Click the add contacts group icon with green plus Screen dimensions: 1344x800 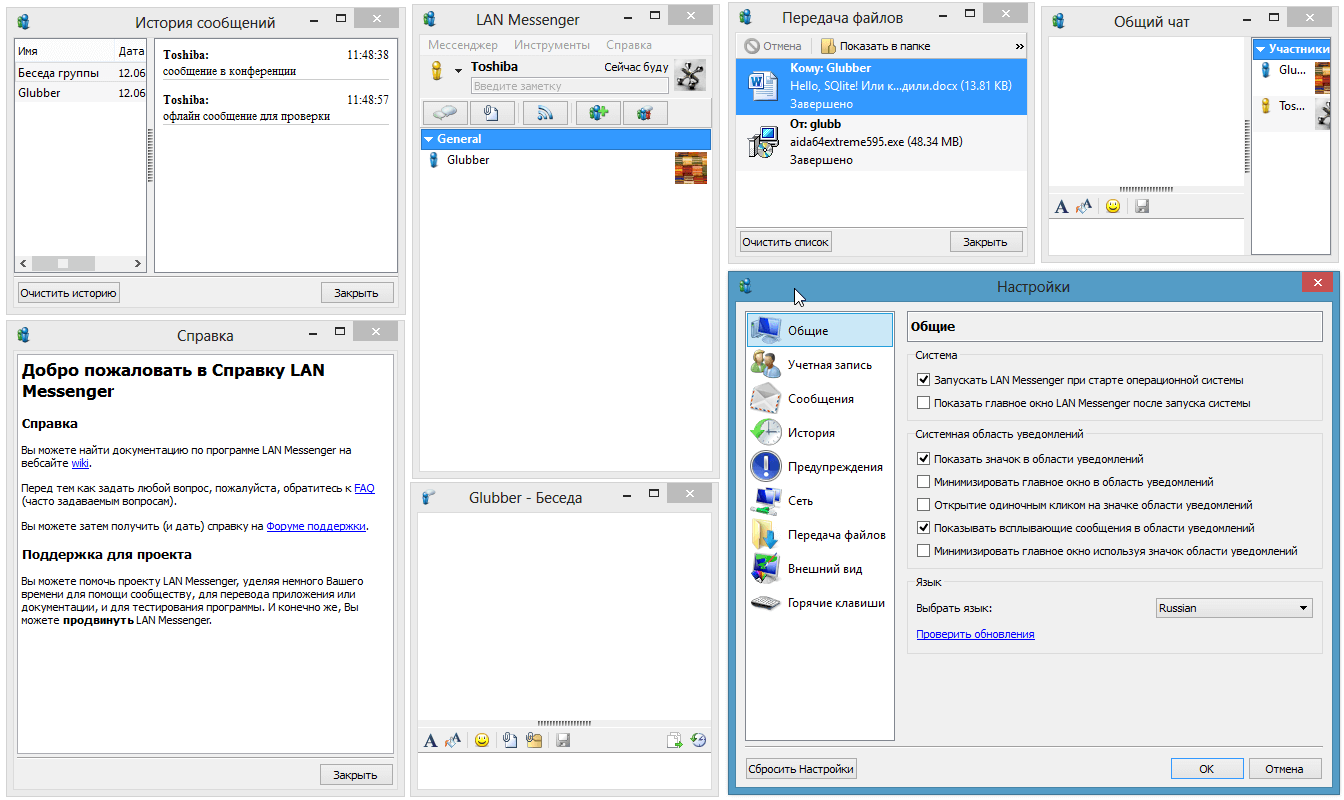pyautogui.click(x=598, y=113)
